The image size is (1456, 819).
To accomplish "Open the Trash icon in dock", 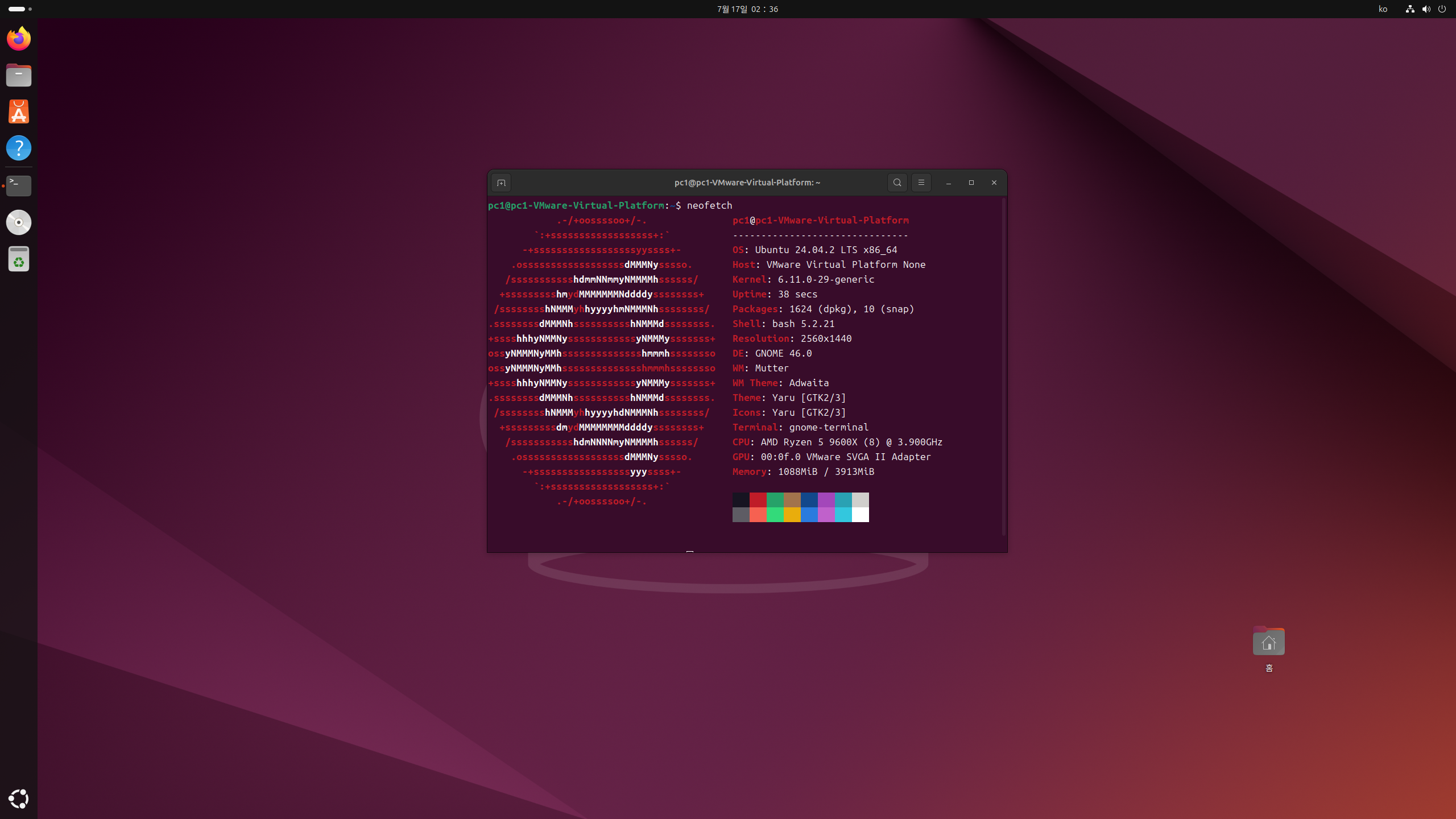I will [19, 259].
